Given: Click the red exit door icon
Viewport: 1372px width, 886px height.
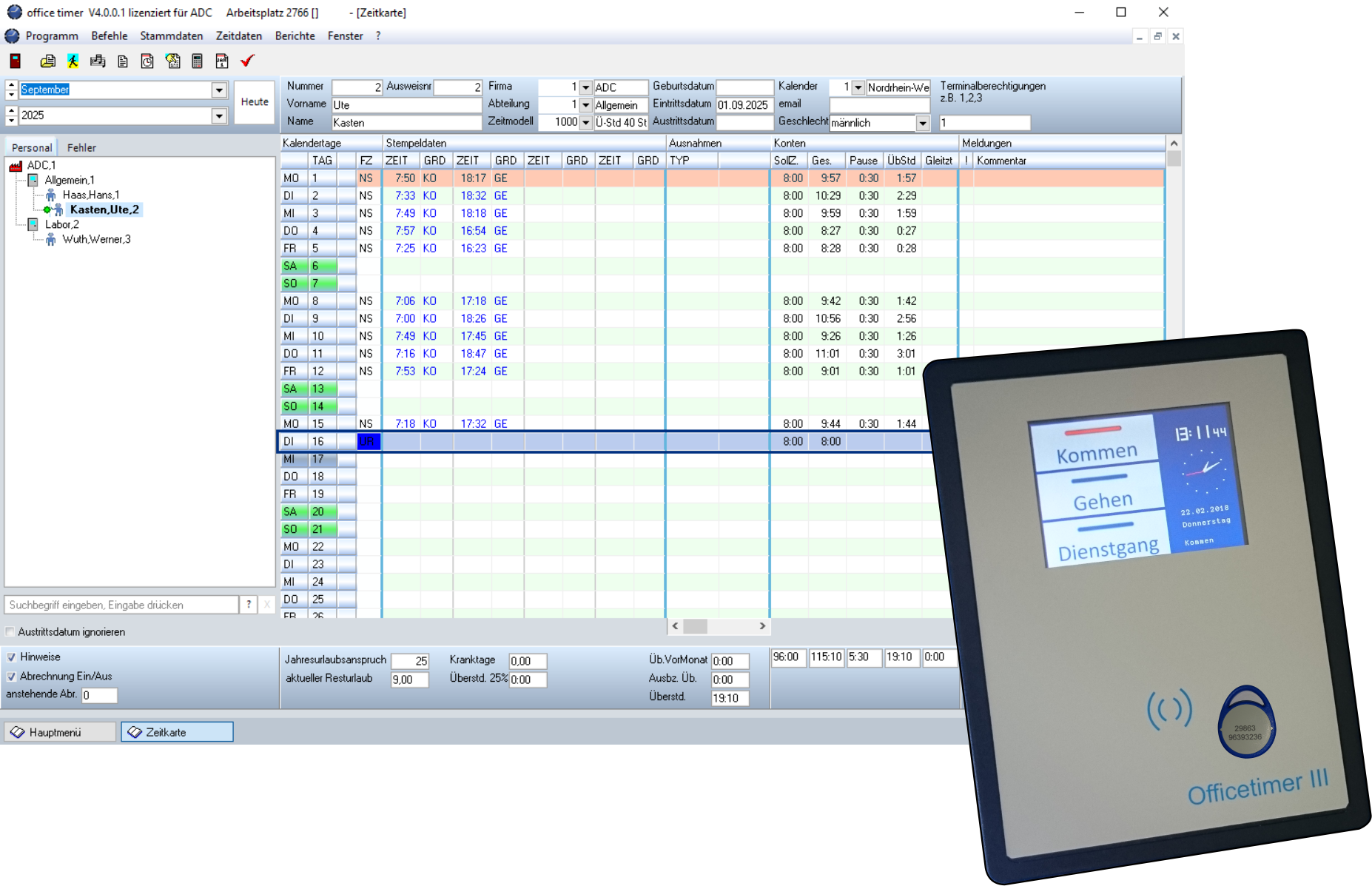Looking at the screenshot, I should click(x=15, y=61).
